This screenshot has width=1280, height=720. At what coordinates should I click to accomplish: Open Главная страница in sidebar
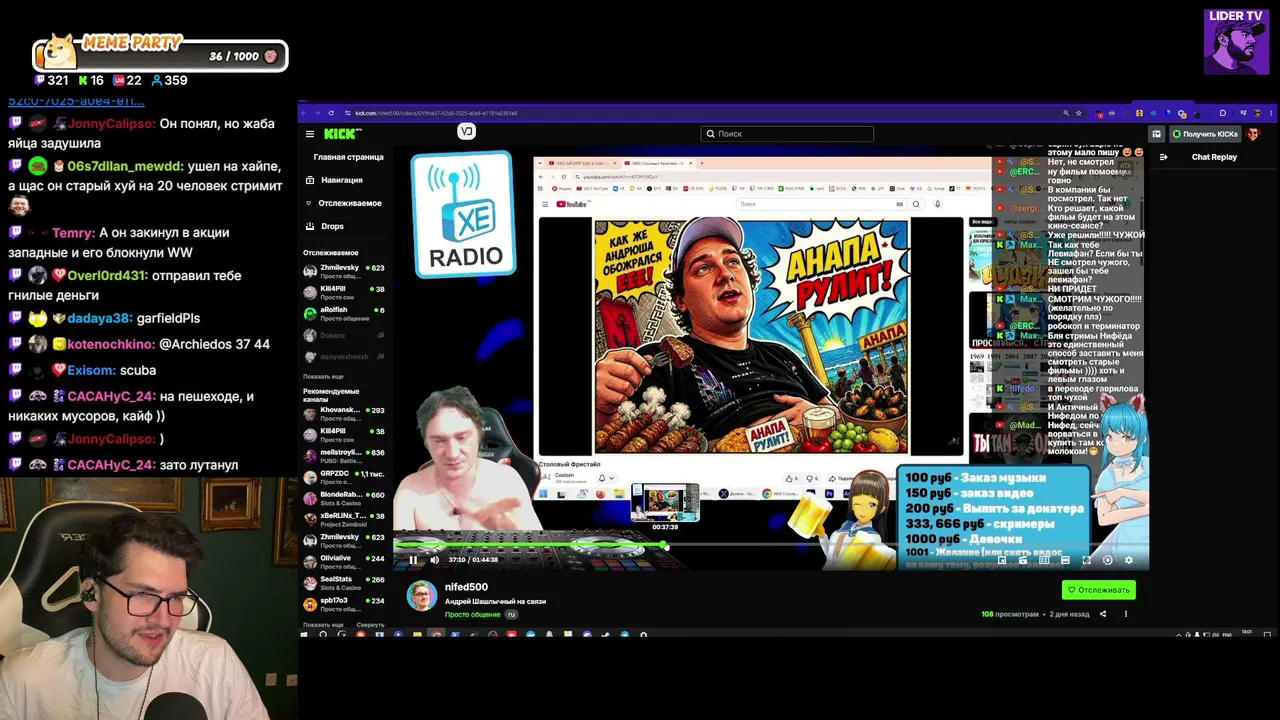[346, 157]
